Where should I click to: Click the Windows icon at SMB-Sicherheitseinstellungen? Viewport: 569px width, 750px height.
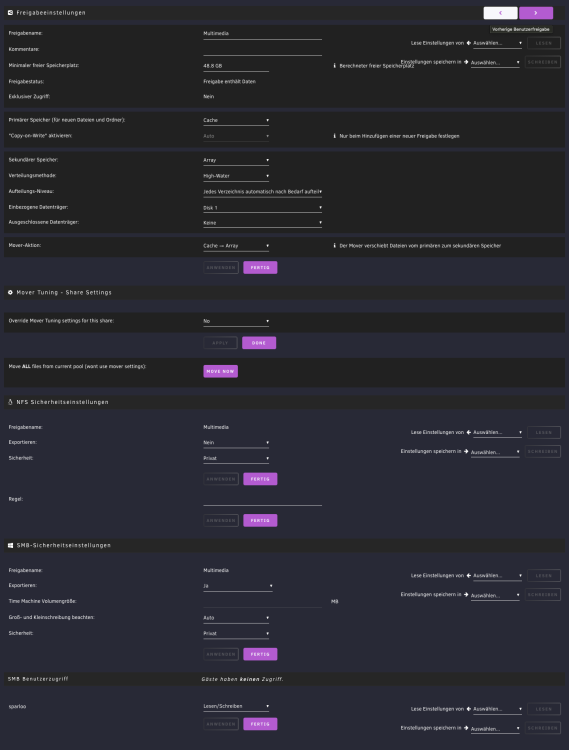pos(11,545)
